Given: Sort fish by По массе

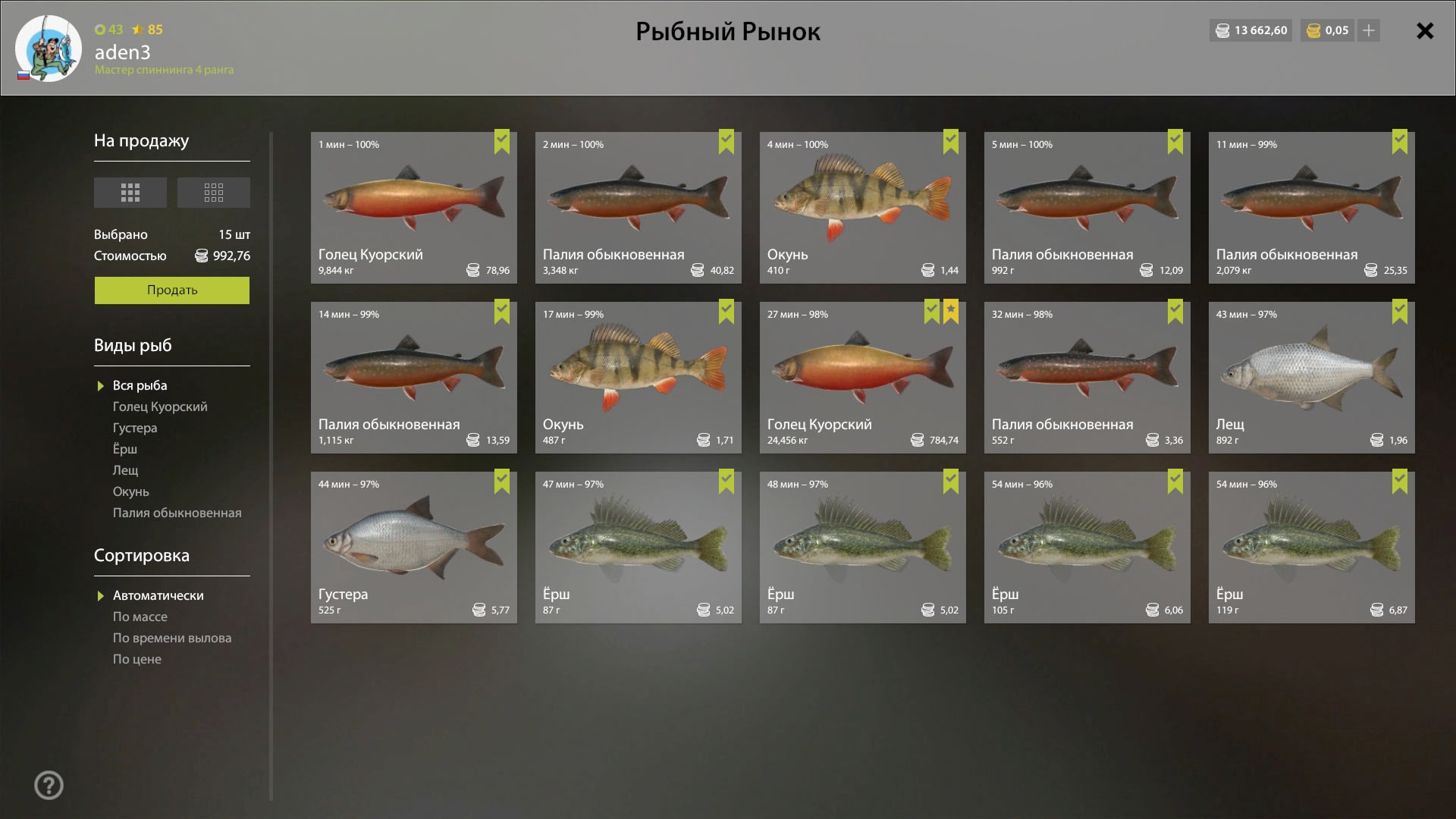Looking at the screenshot, I should click(x=140, y=617).
